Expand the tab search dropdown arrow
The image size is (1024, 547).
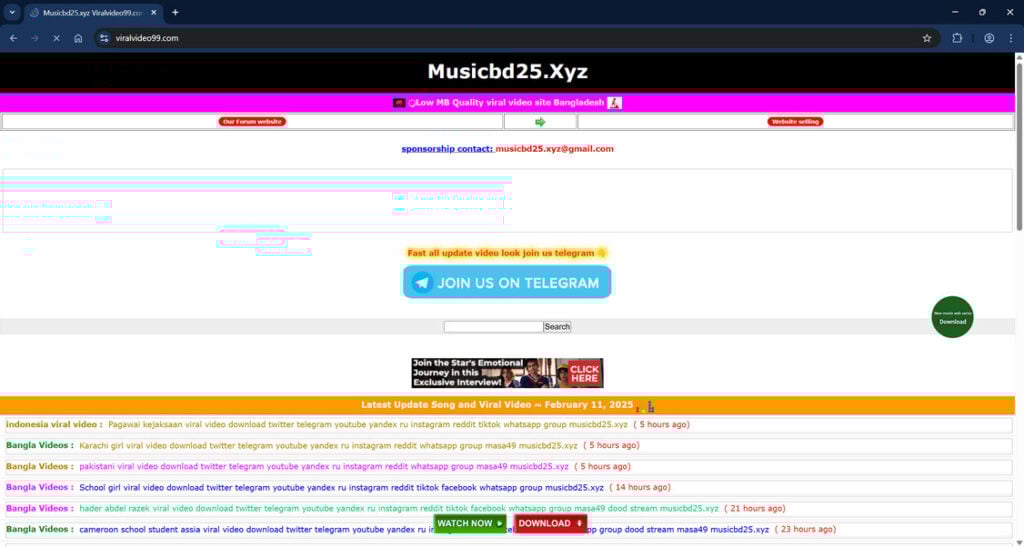[x=12, y=12]
